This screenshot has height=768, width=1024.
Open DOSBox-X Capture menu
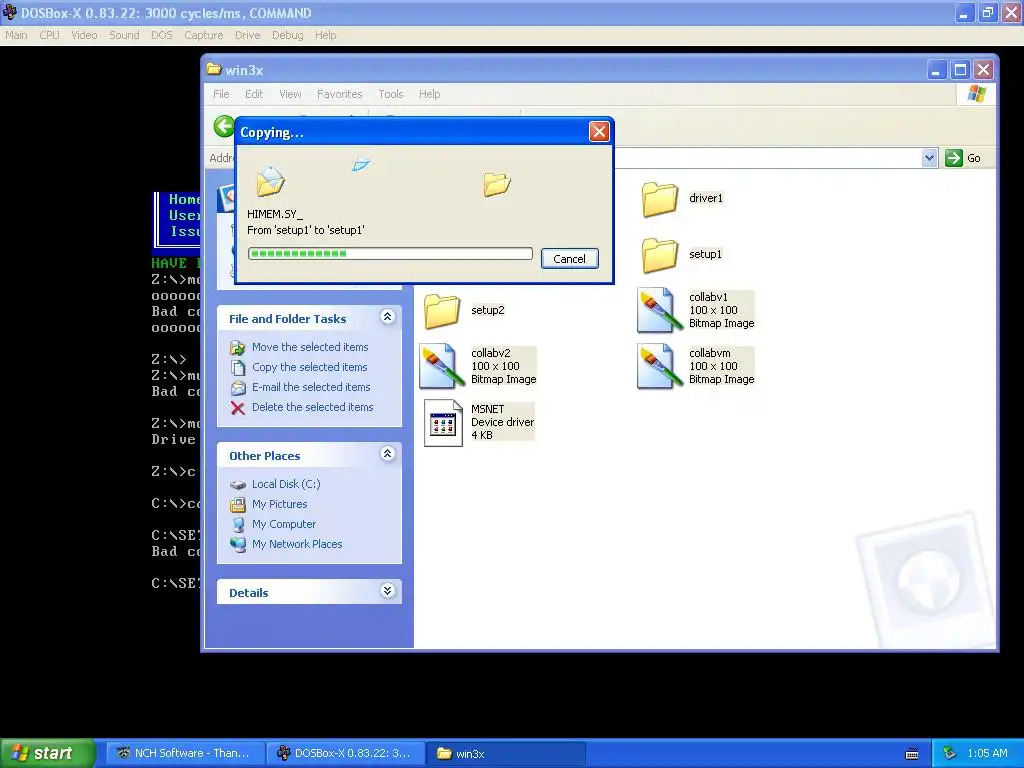point(204,35)
